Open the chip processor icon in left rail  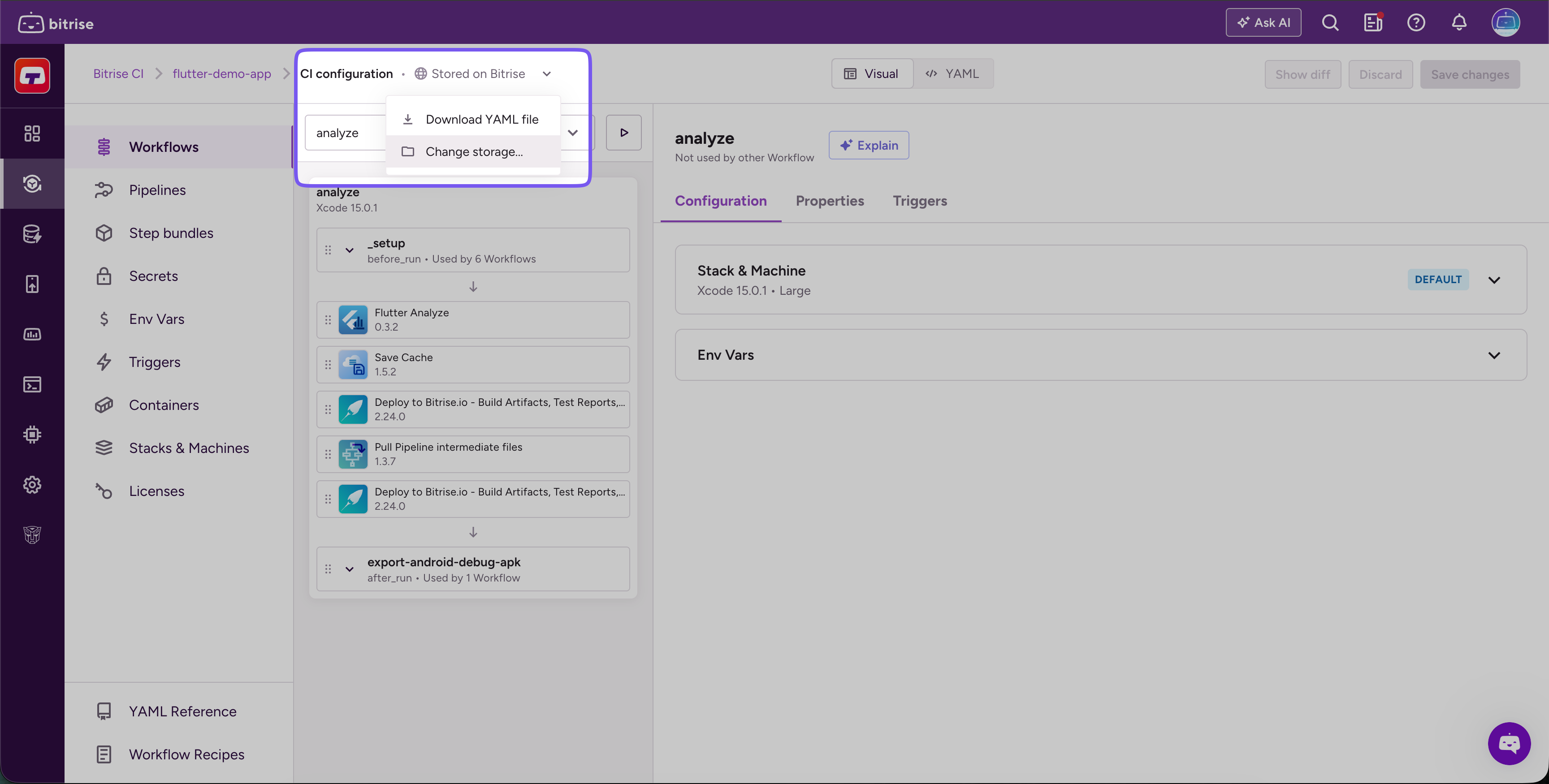point(32,435)
